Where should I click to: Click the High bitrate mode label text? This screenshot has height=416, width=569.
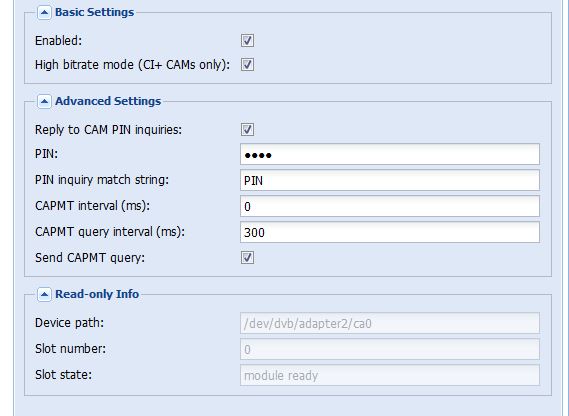pyautogui.click(x=132, y=65)
